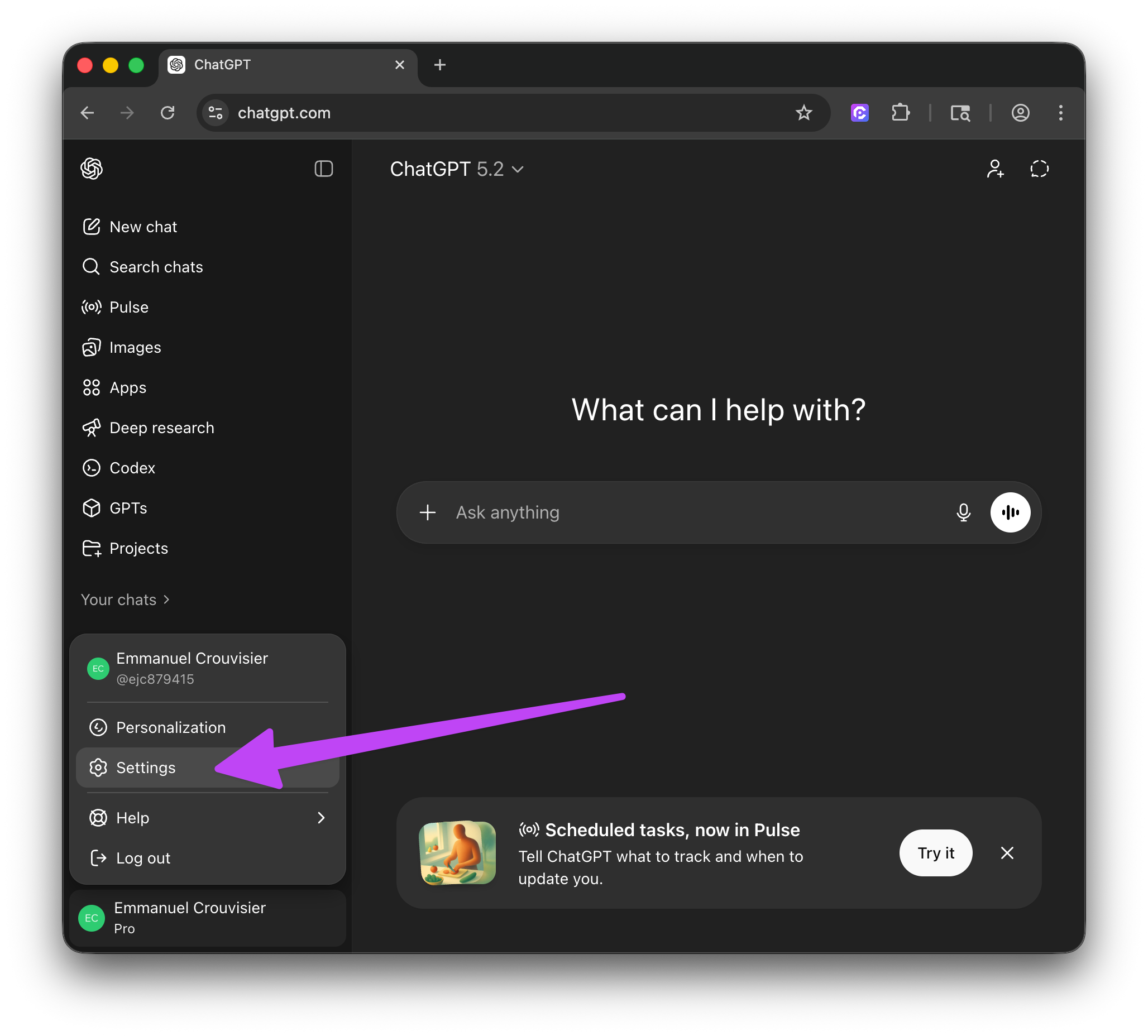Bookmark this page with the star icon

point(803,113)
